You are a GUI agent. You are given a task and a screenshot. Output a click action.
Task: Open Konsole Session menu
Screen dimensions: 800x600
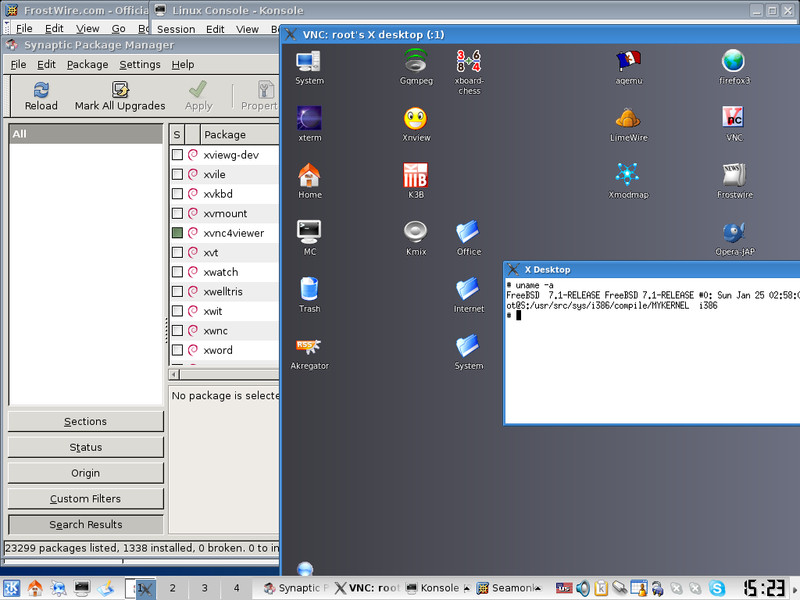[x=176, y=29]
